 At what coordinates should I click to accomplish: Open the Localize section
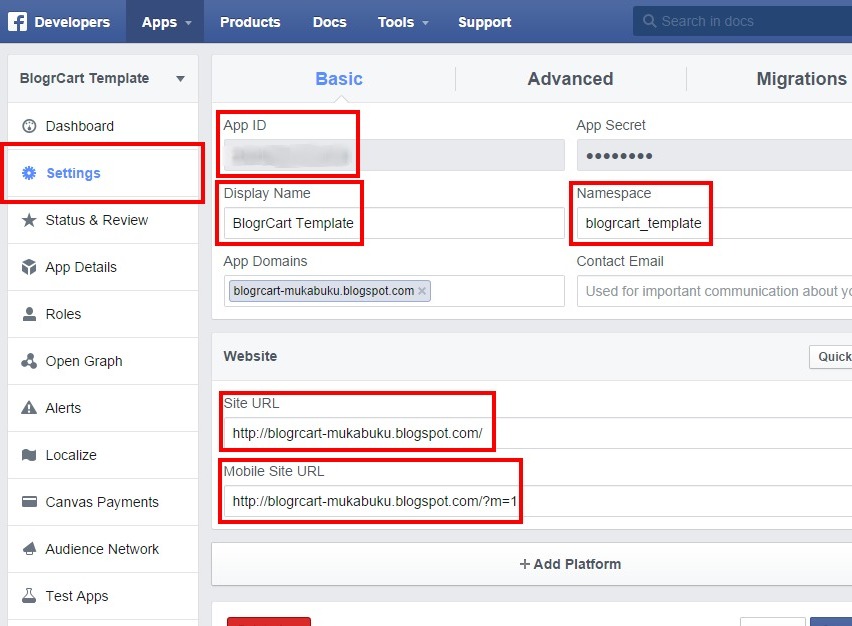tap(103, 455)
